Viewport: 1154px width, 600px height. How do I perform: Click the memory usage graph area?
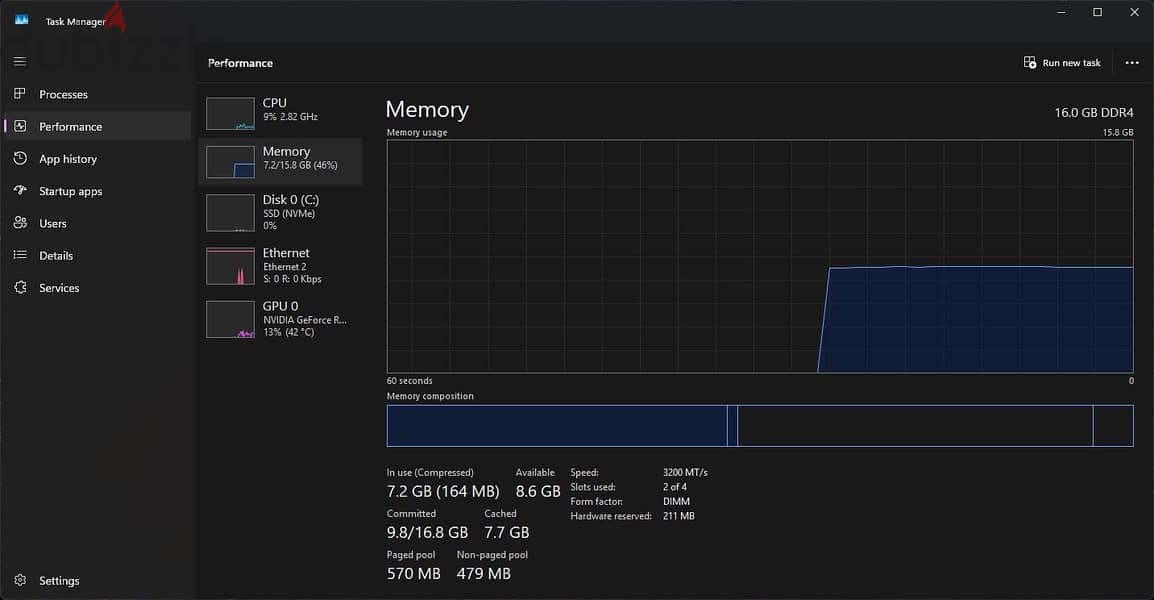point(760,256)
